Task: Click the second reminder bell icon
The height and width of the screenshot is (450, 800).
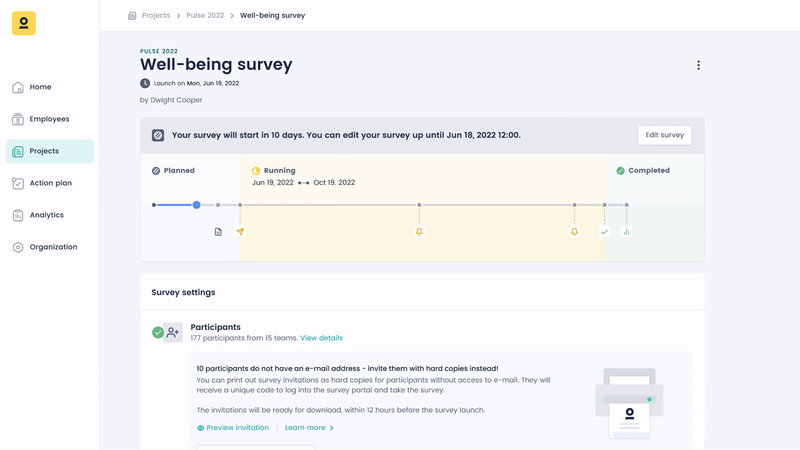Action: pyautogui.click(x=574, y=232)
